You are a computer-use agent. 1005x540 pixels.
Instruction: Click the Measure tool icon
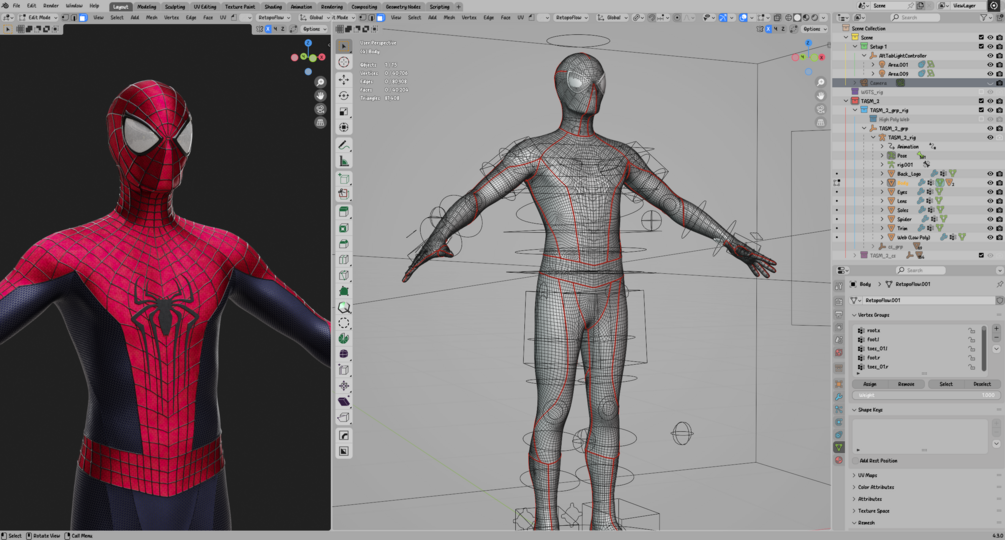point(344,160)
